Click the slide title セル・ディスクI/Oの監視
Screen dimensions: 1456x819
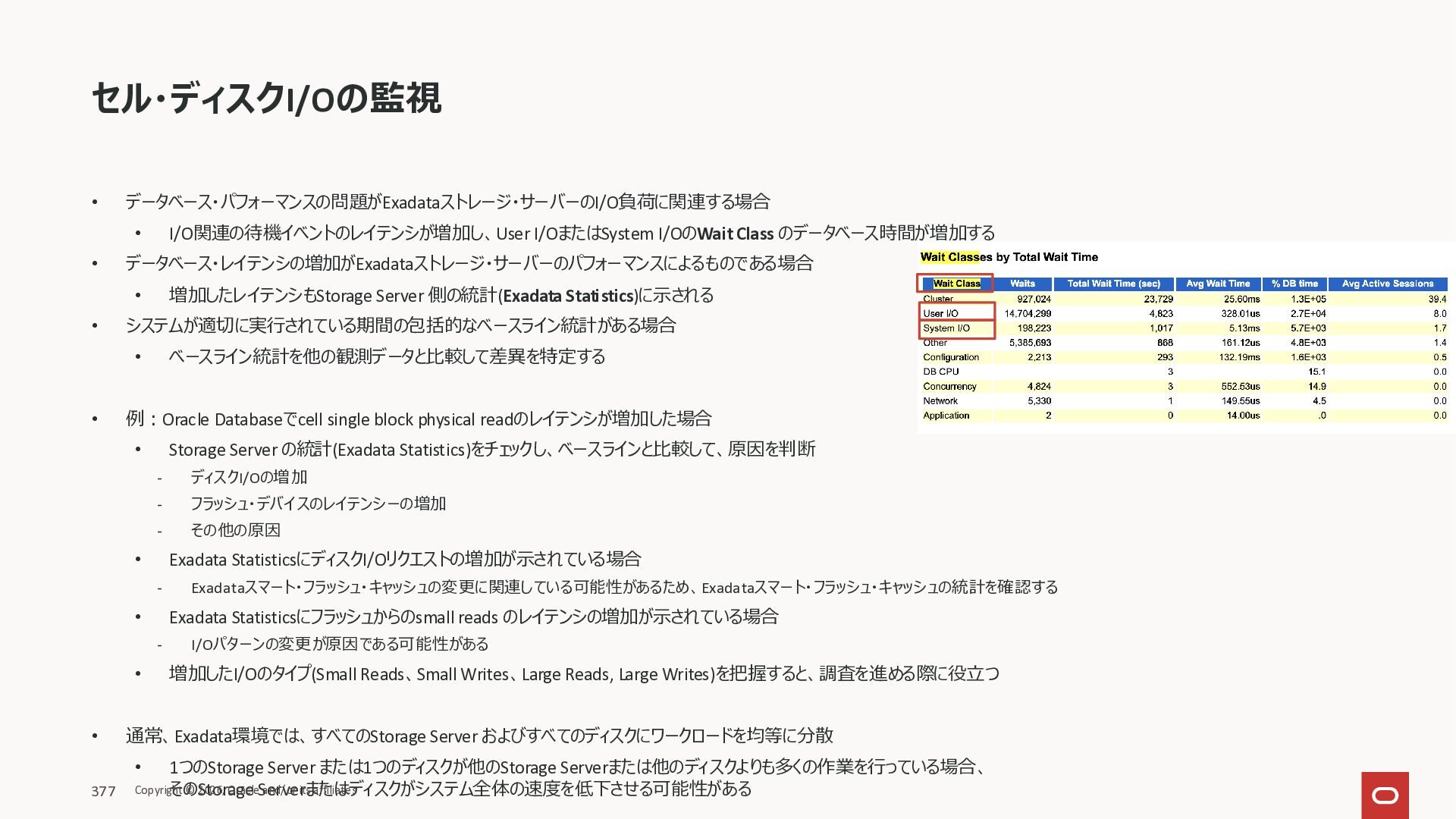click(x=266, y=99)
